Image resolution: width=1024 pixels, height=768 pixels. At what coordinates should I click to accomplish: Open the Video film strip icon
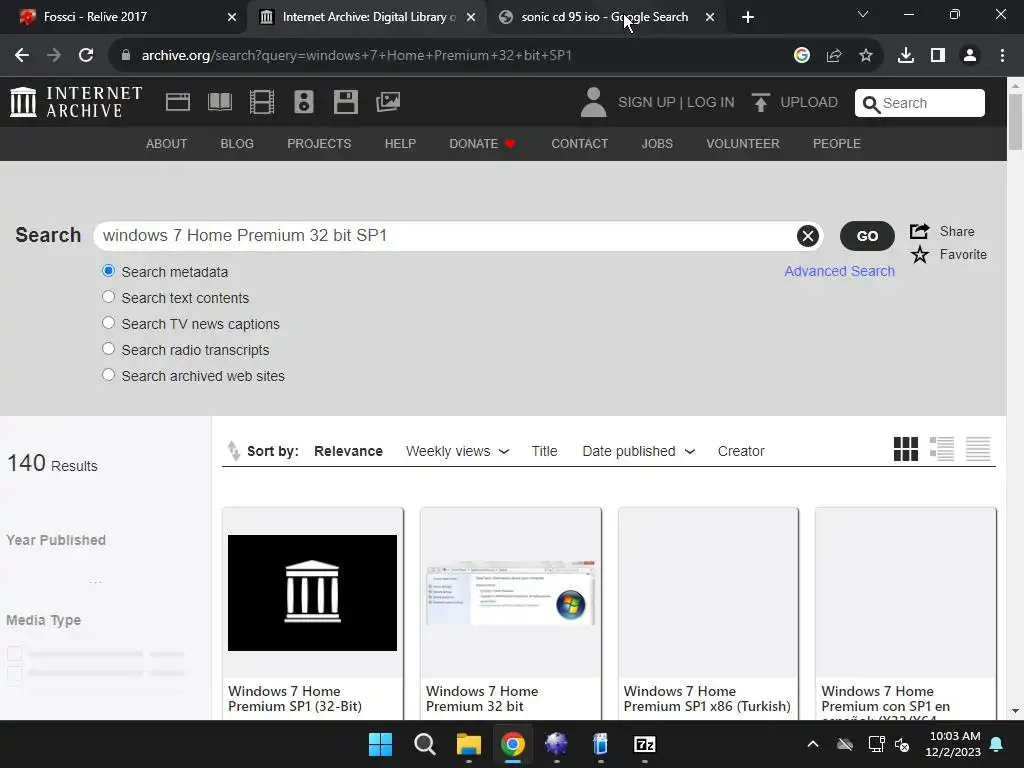[262, 102]
